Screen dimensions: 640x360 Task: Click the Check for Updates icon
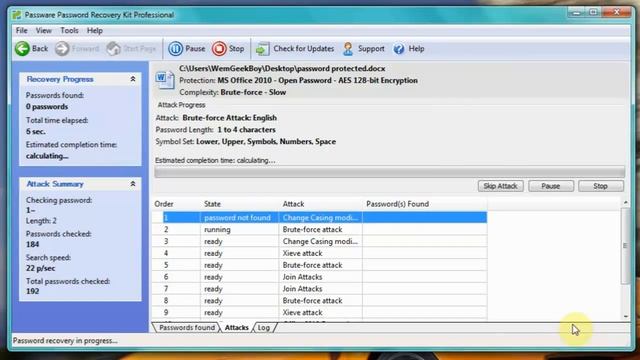click(x=262, y=49)
